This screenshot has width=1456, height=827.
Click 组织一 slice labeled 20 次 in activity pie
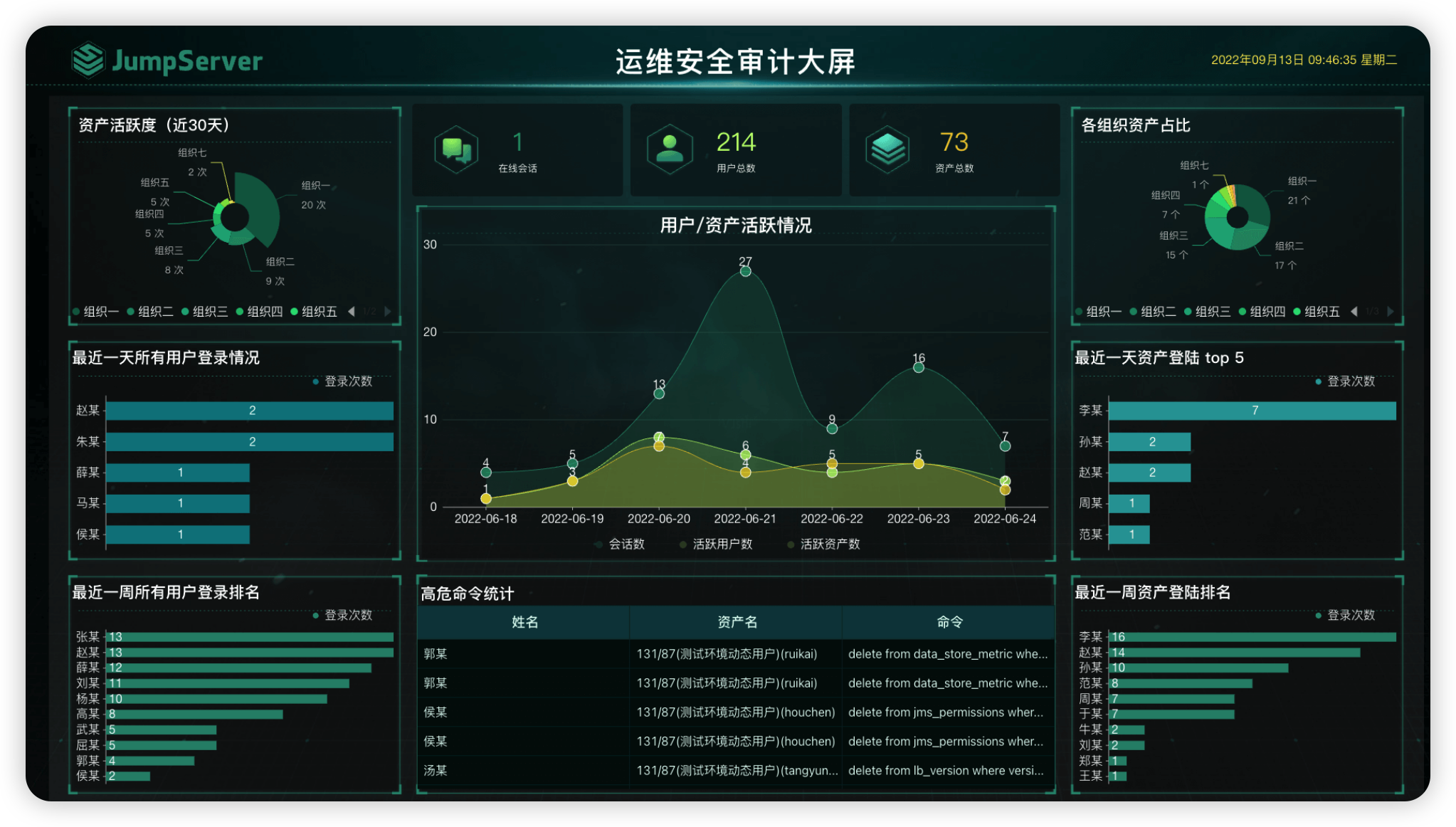(x=260, y=206)
